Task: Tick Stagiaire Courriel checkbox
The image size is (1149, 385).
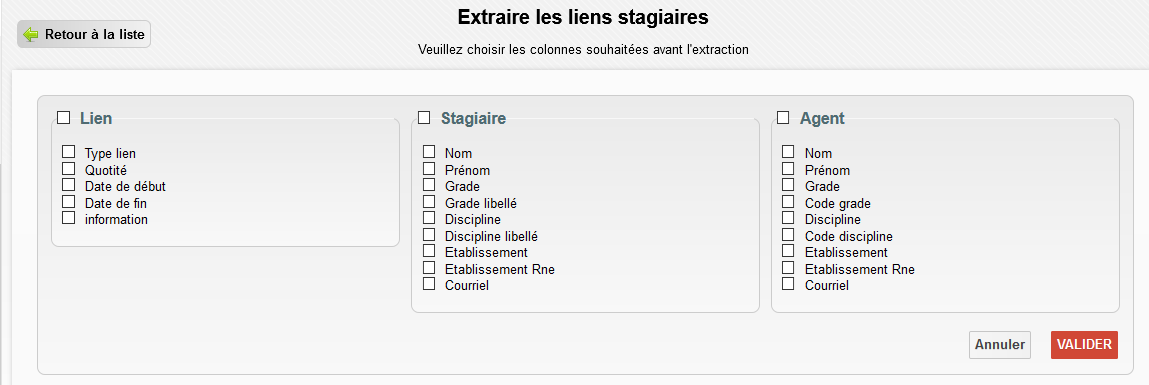Action: (429, 284)
